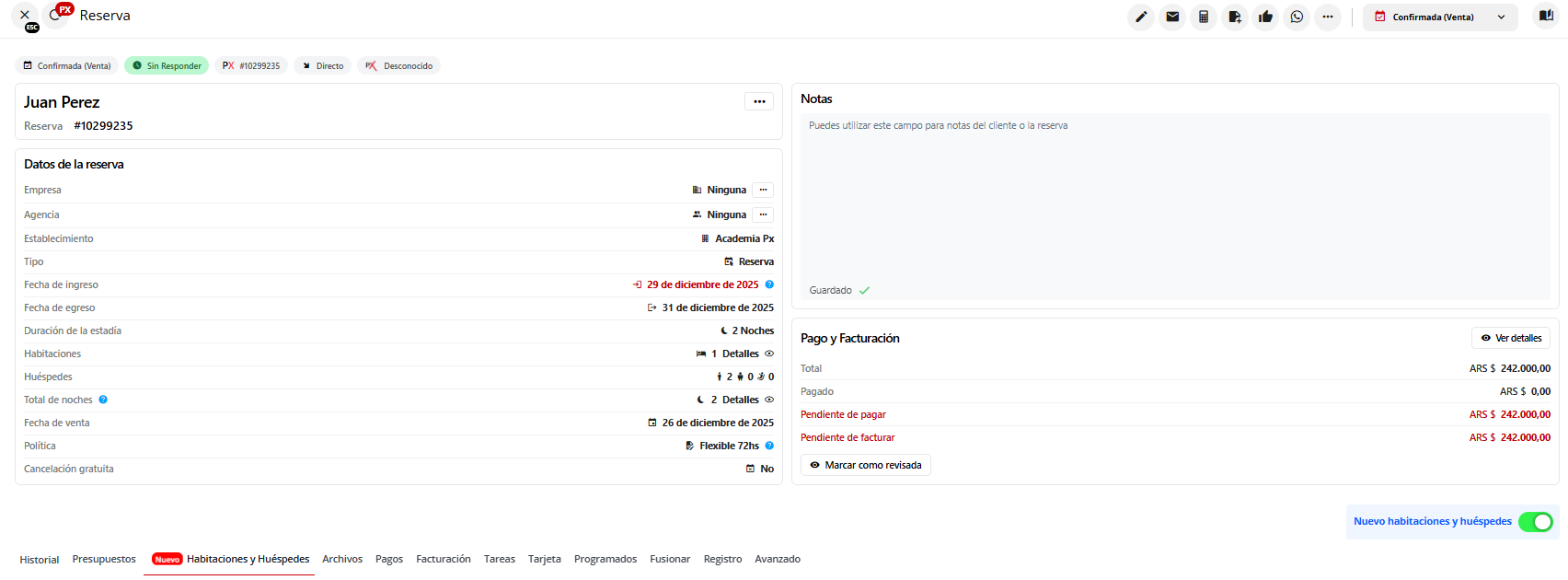Open the book guide icon
Screen dimensions: 1568x580
(x=1546, y=16)
